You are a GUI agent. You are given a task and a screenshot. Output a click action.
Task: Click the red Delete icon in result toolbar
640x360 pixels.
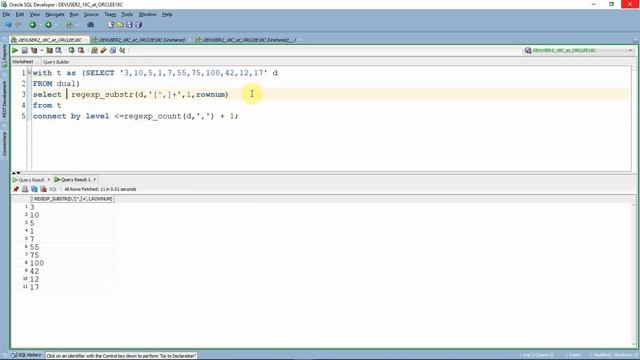point(43,189)
